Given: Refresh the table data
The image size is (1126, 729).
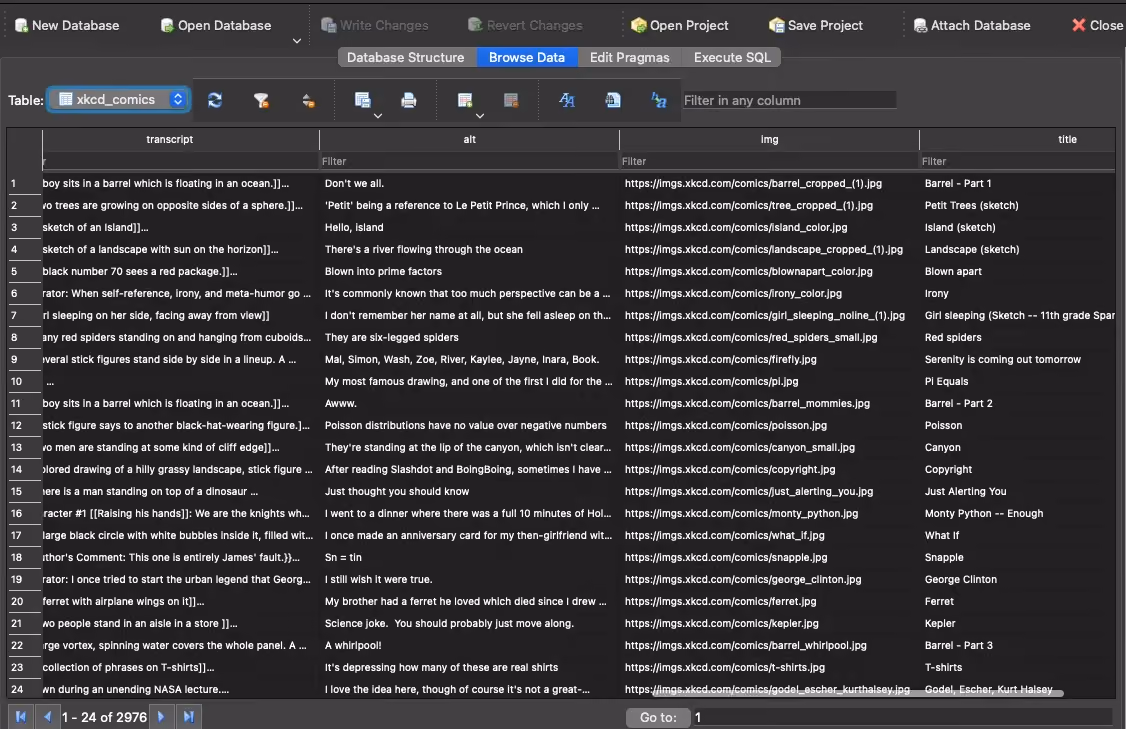Looking at the screenshot, I should [215, 101].
